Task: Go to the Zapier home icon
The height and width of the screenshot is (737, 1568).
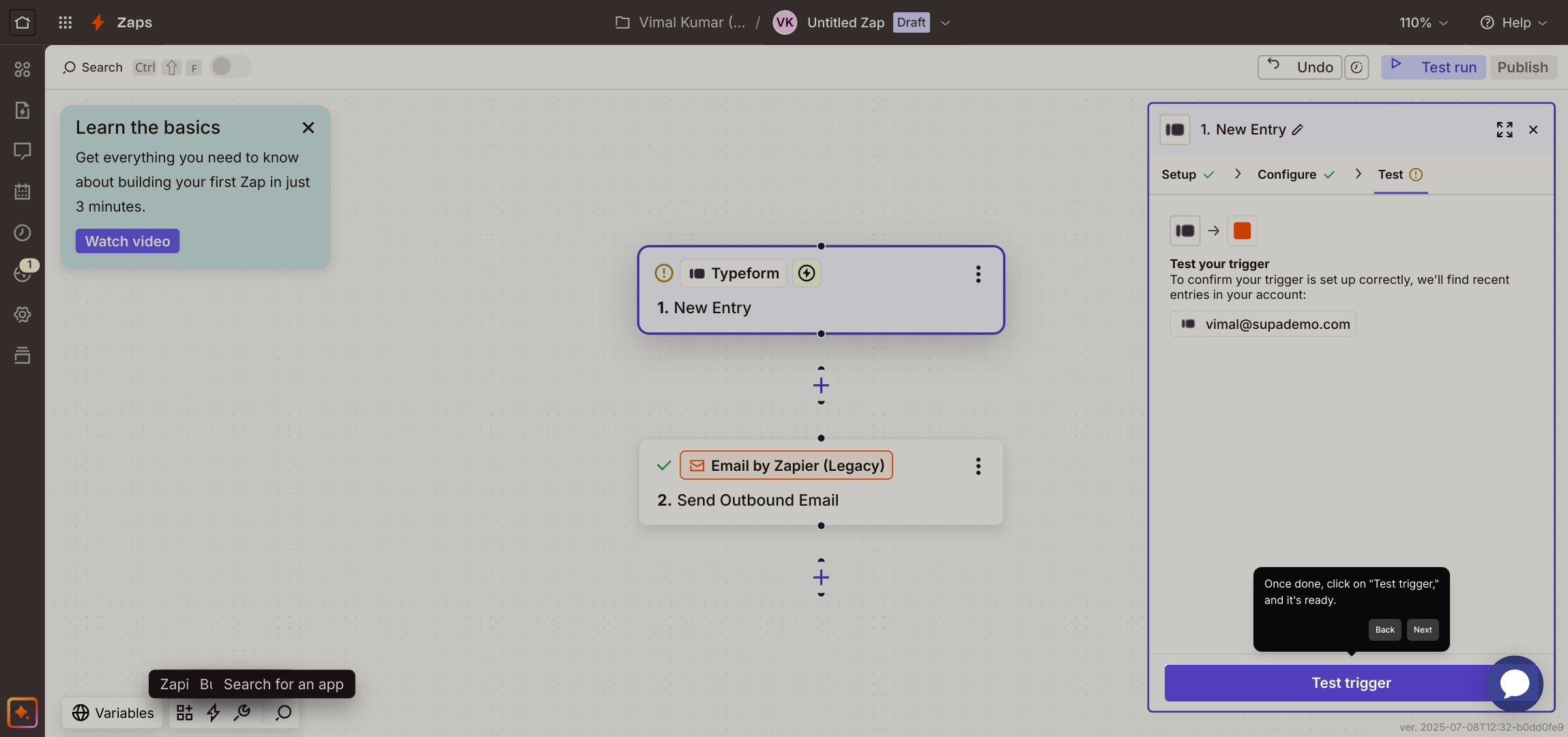Action: click(x=23, y=23)
